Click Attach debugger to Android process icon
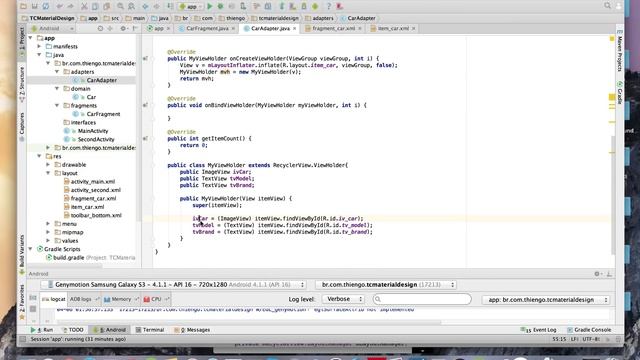The height and width of the screenshot is (360, 640). click(243, 6)
